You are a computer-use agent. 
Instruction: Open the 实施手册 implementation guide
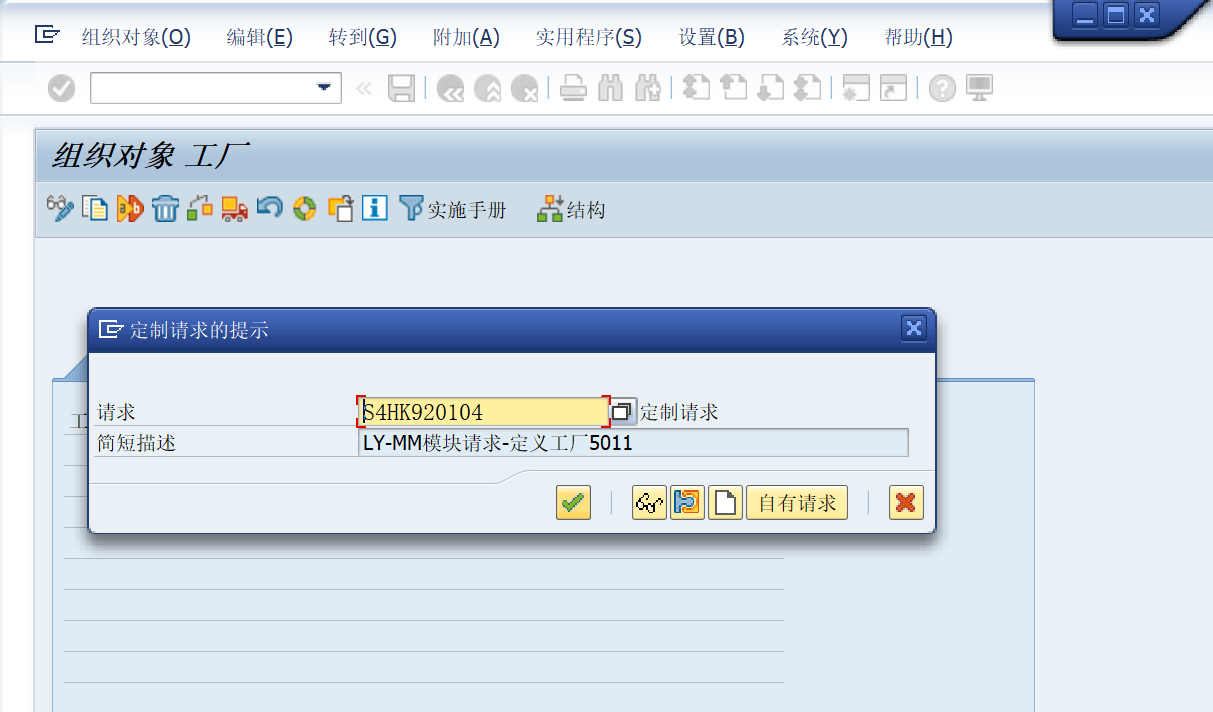coord(453,209)
